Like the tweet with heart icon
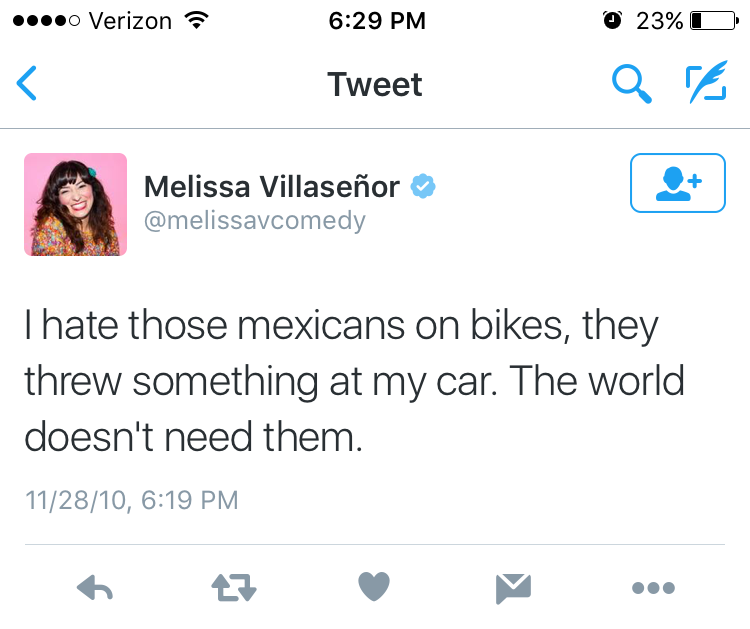 374,588
